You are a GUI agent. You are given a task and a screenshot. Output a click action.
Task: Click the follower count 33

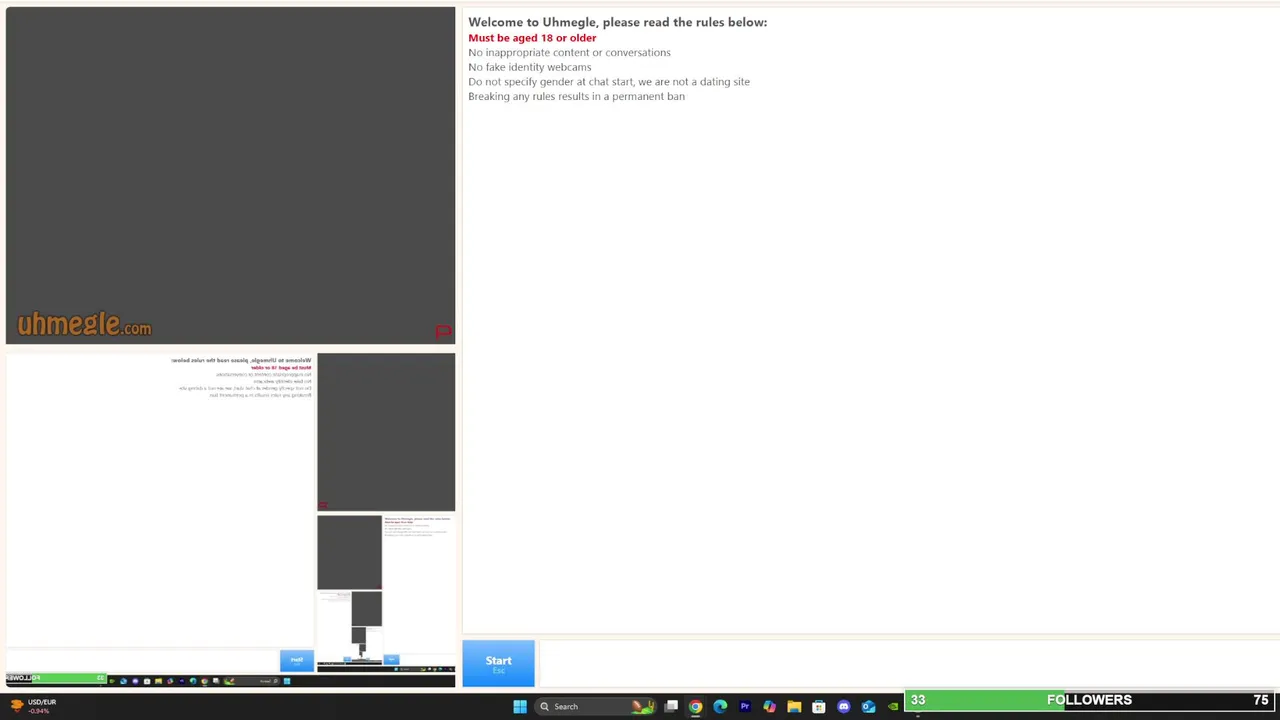[x=918, y=700]
